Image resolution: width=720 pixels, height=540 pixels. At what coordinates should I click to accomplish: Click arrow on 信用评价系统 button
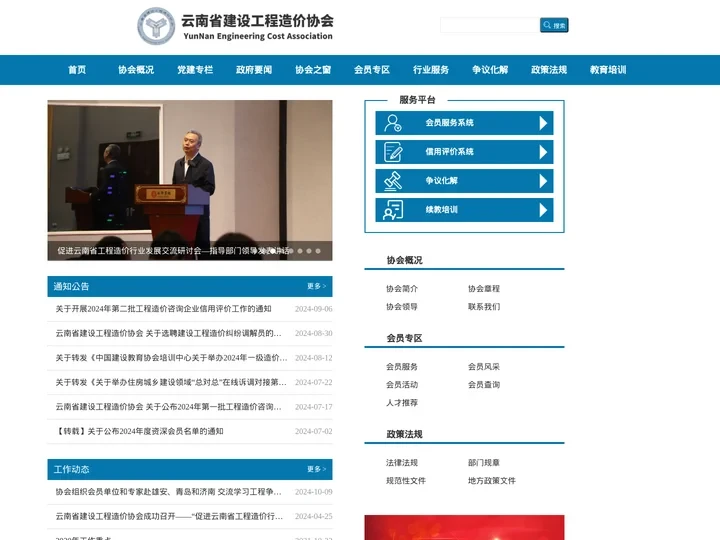coord(543,152)
